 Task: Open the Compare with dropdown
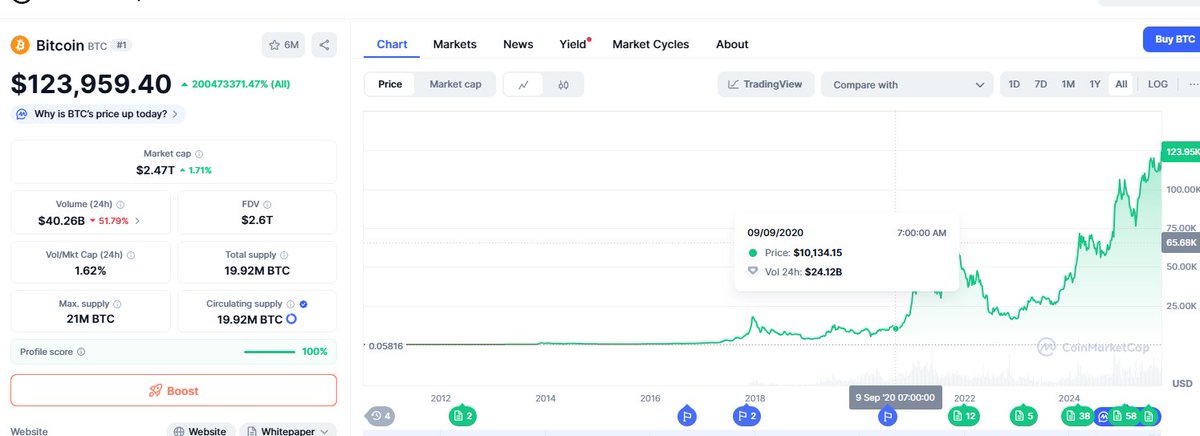point(907,85)
